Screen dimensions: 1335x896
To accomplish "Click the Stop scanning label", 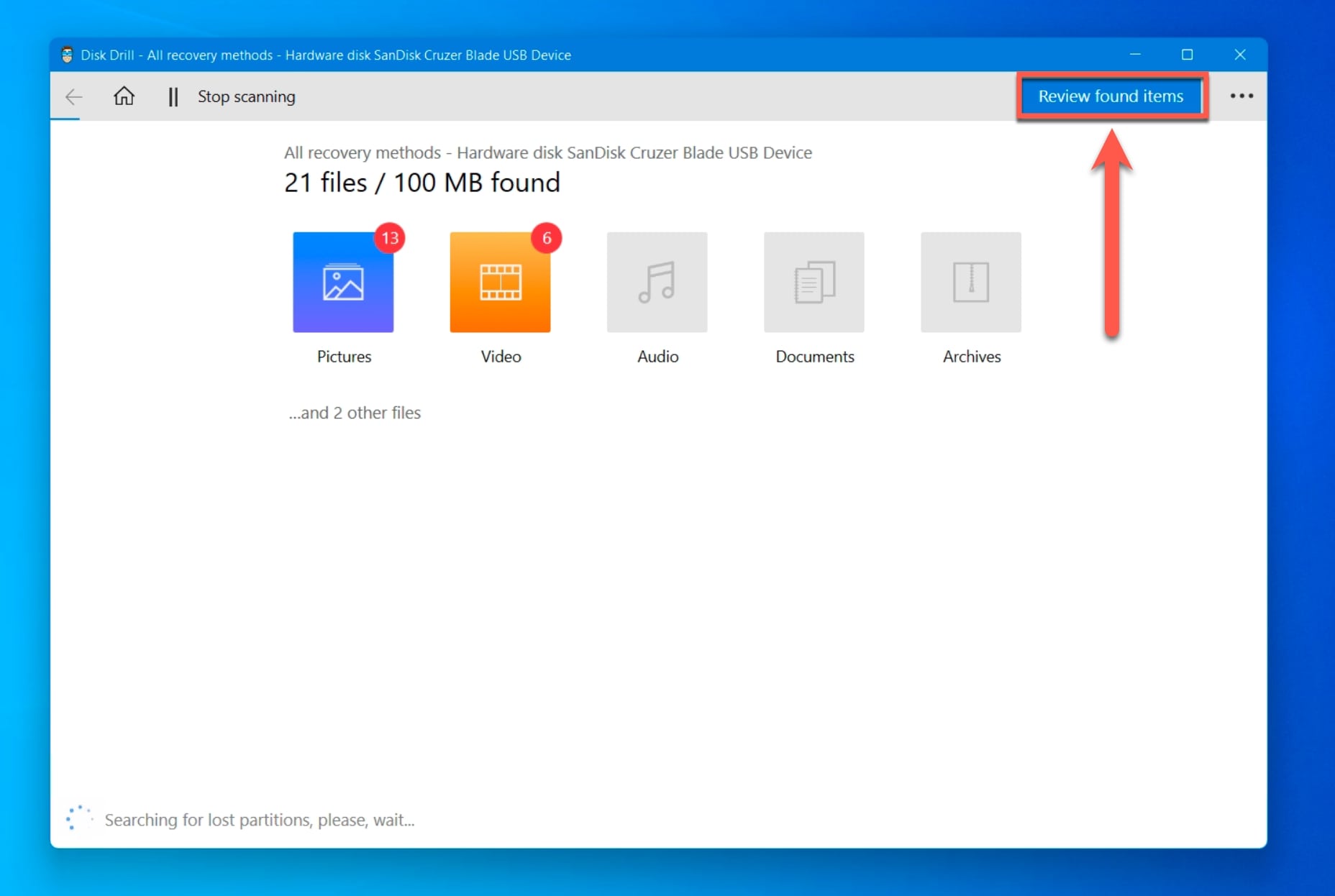I will pos(246,96).
